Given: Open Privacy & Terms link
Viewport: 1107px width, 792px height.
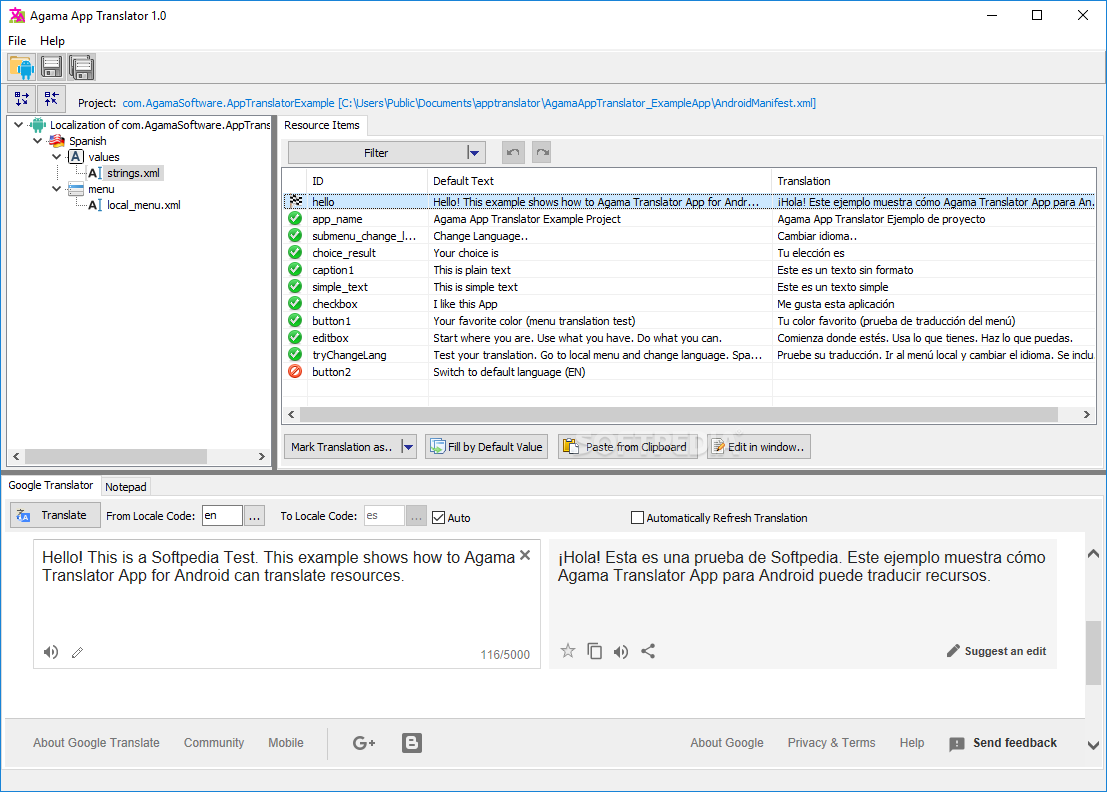Looking at the screenshot, I should click(x=831, y=743).
